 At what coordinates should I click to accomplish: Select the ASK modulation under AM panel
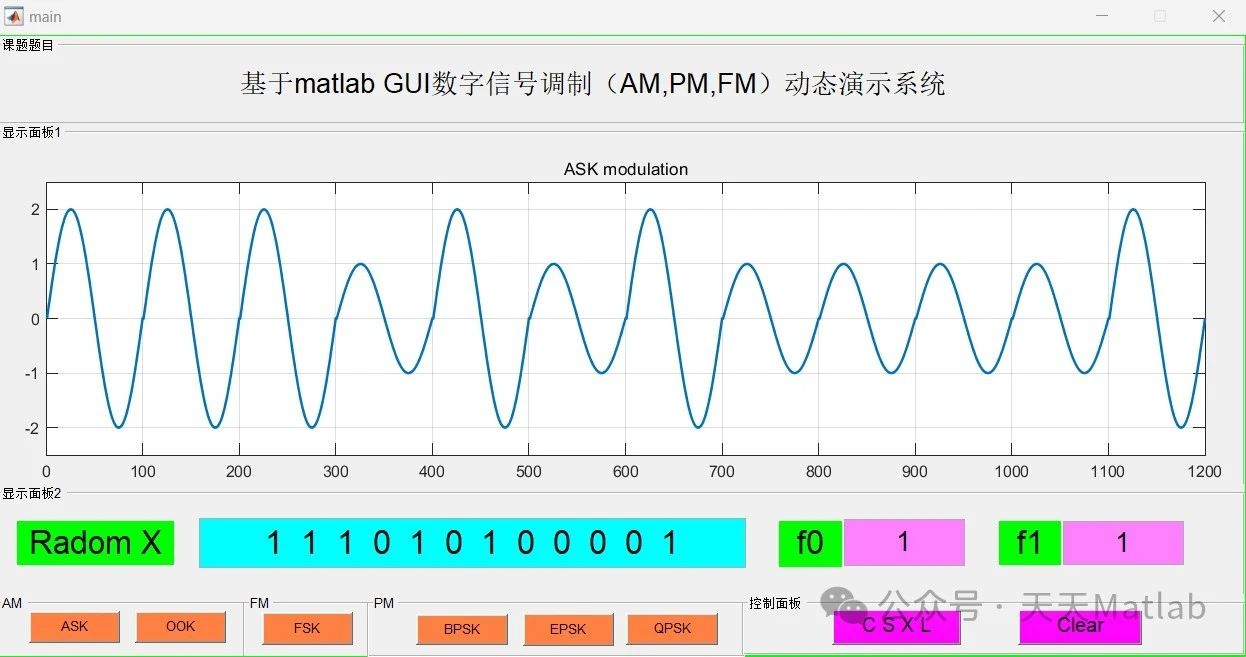pyautogui.click(x=74, y=627)
